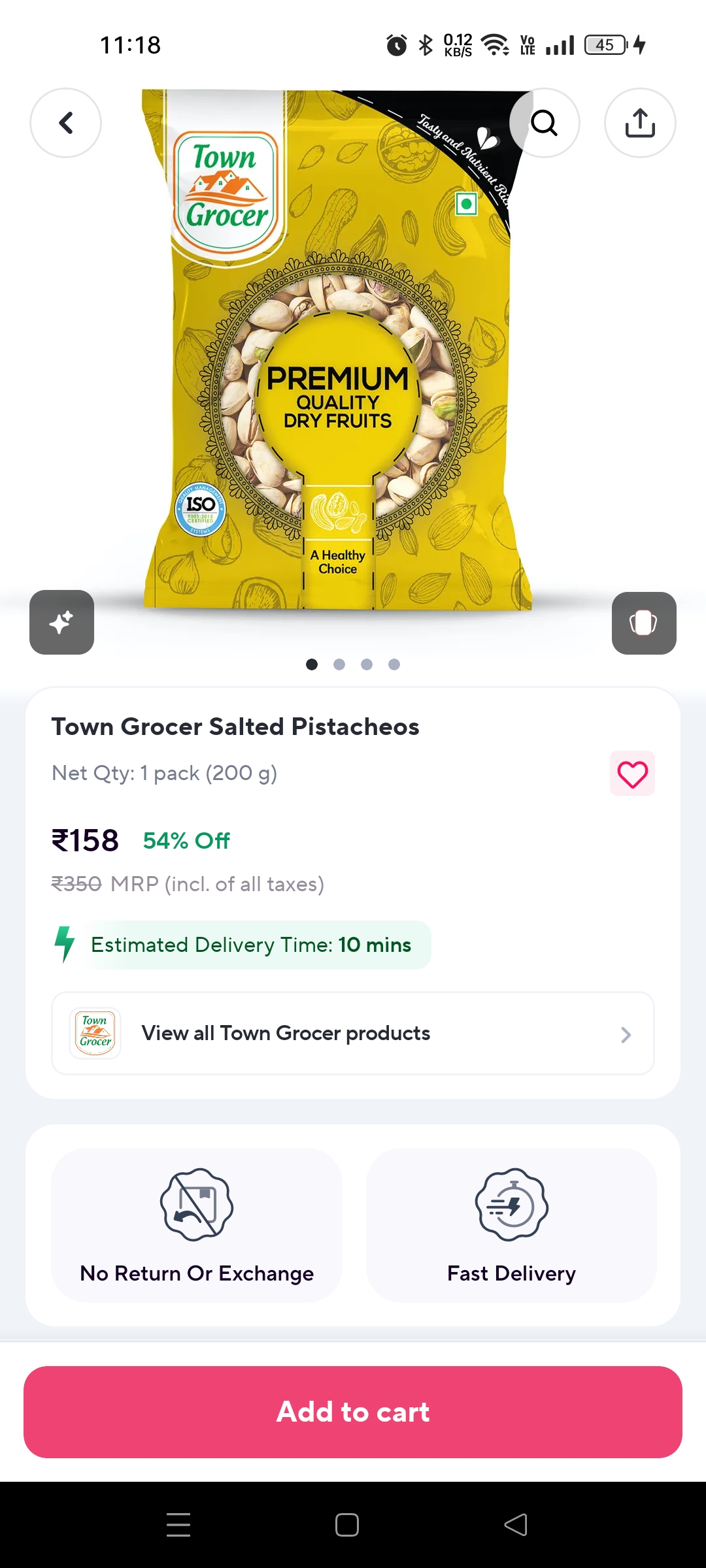
Task: Open the 3D product view icon
Action: click(644, 623)
